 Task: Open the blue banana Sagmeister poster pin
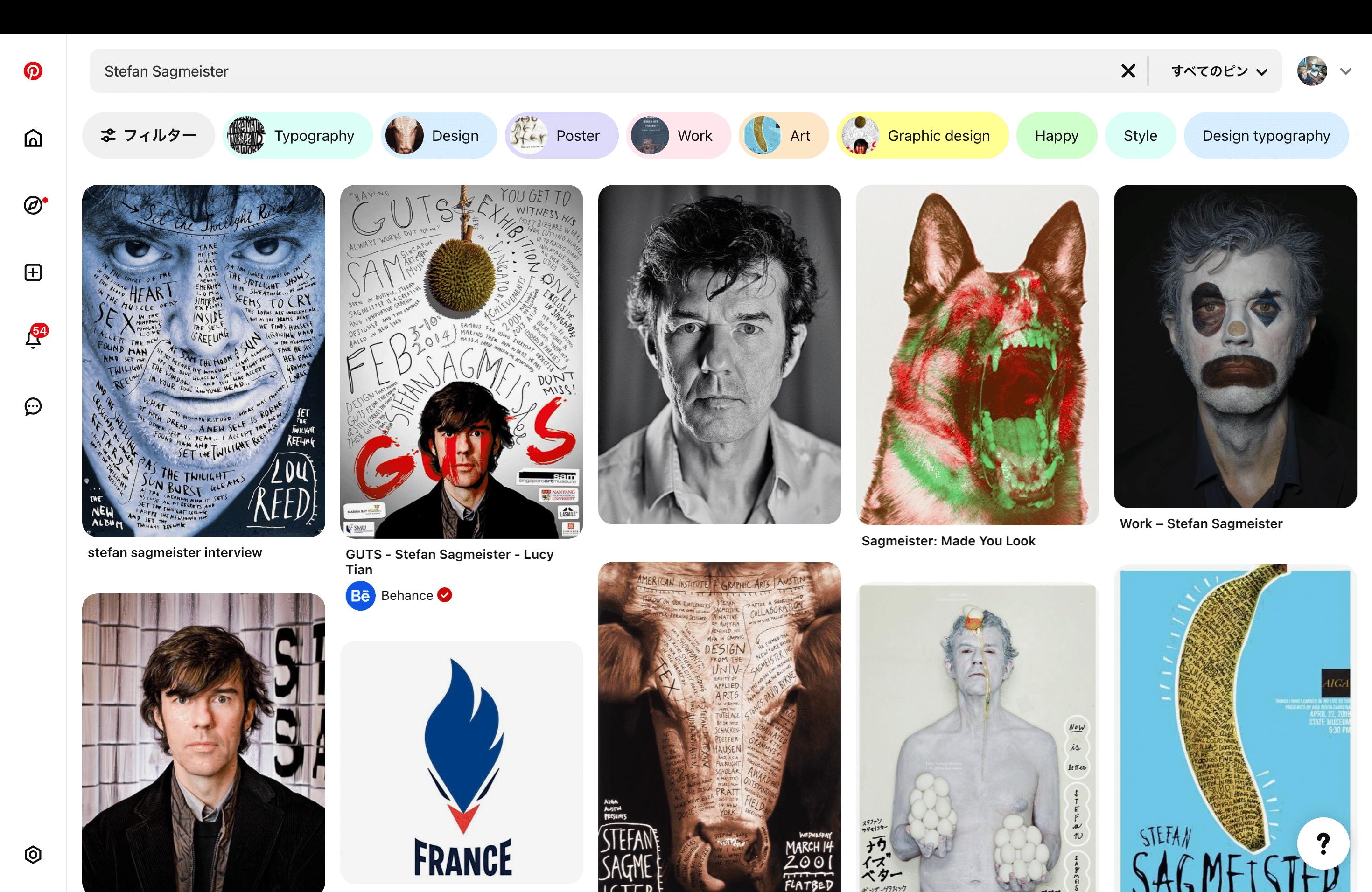(x=1235, y=728)
